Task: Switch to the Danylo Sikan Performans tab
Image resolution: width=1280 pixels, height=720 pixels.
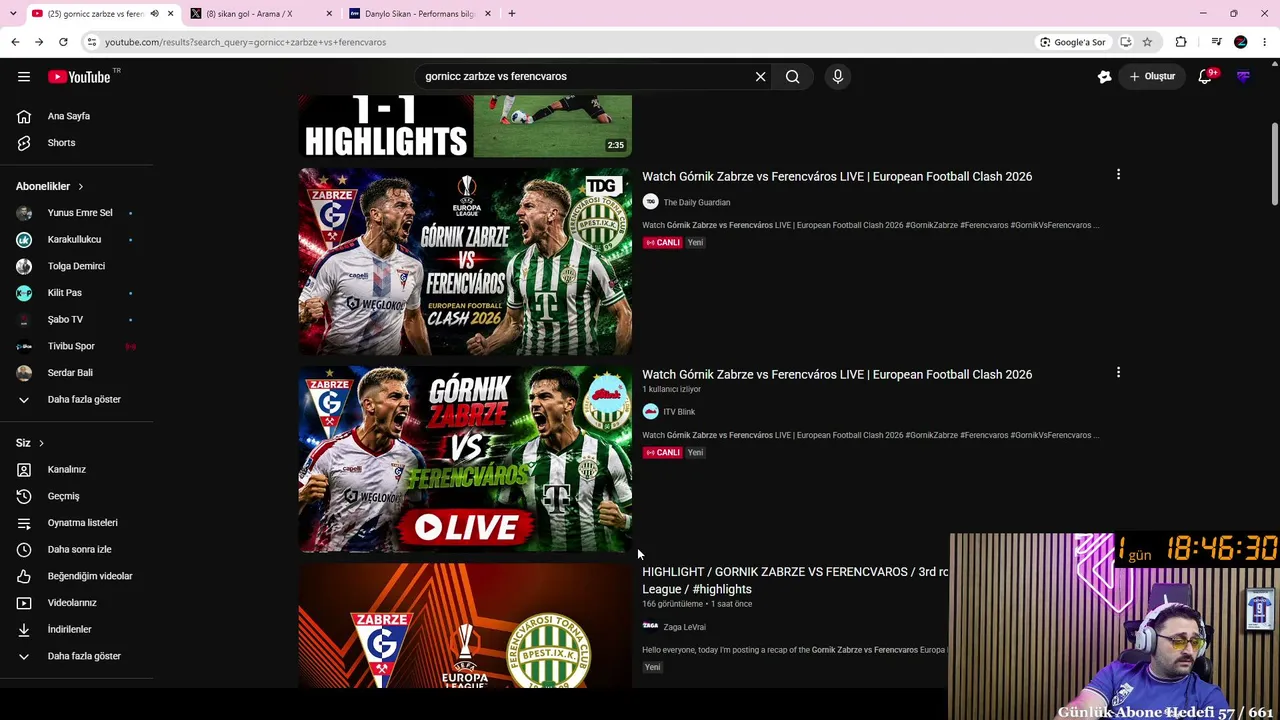Action: pos(418,14)
